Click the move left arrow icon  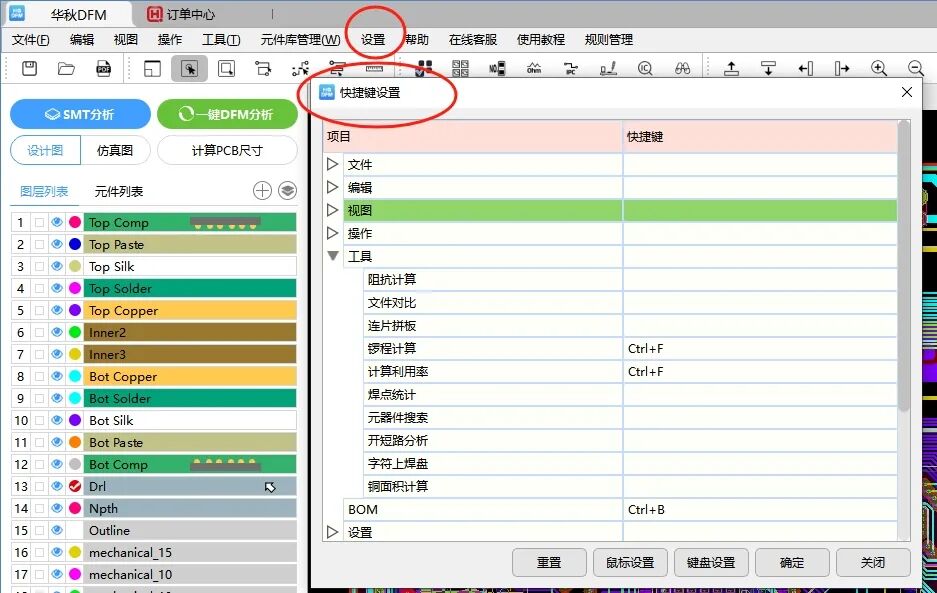pos(806,69)
